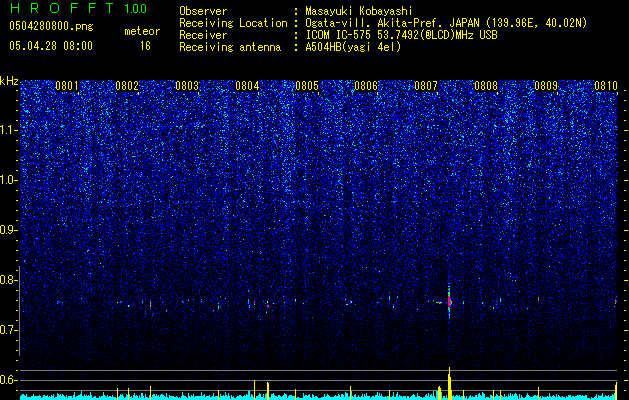The height and width of the screenshot is (400, 629).
Task: Click the date stamp 05.04.28 08:00
Action: (51, 46)
